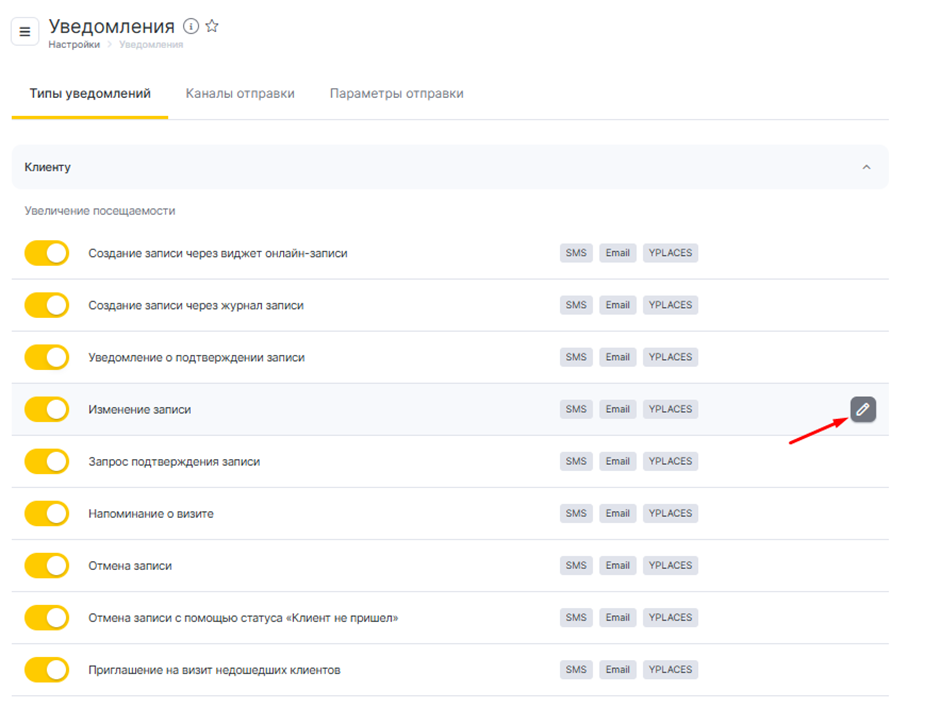
Task: Click the info icon beside Уведомления title
Action: click(x=191, y=27)
